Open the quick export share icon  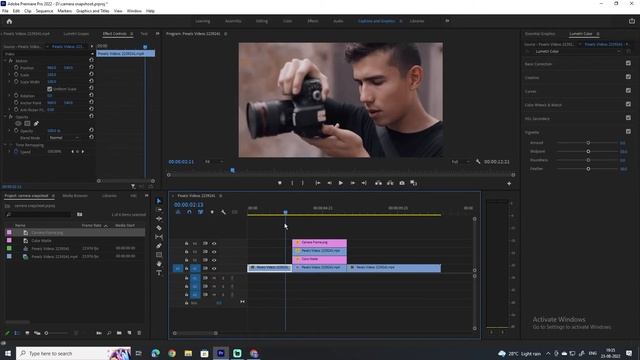click(x=632, y=21)
